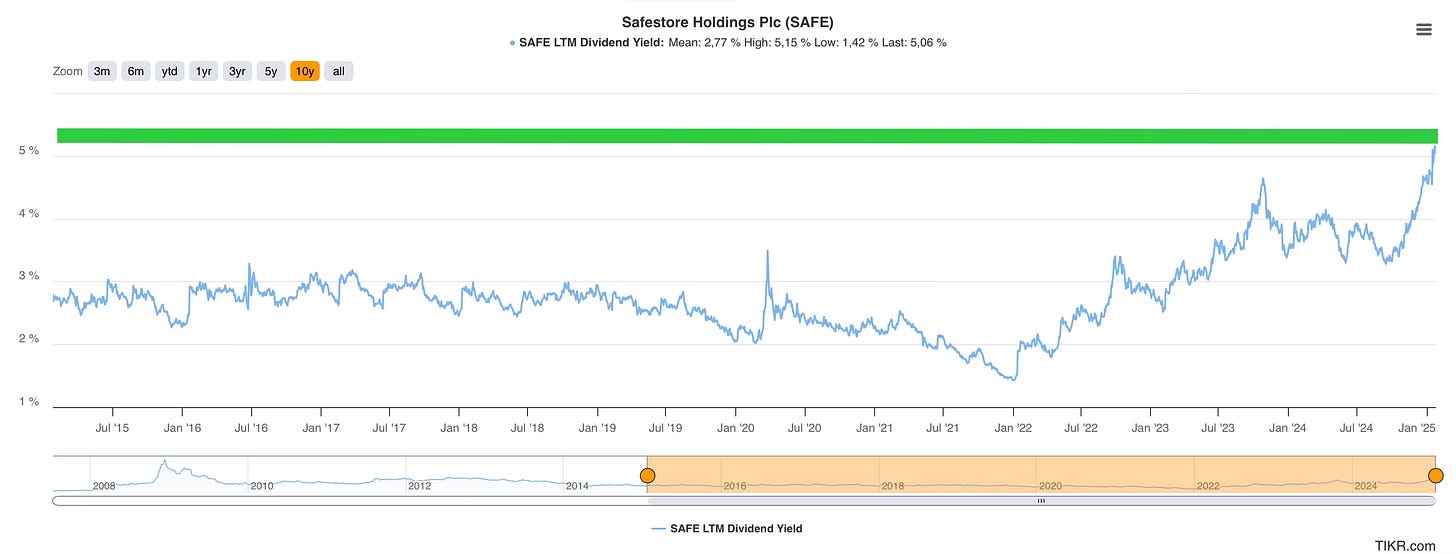Click the Jan '17 x-axis label

(x=320, y=428)
